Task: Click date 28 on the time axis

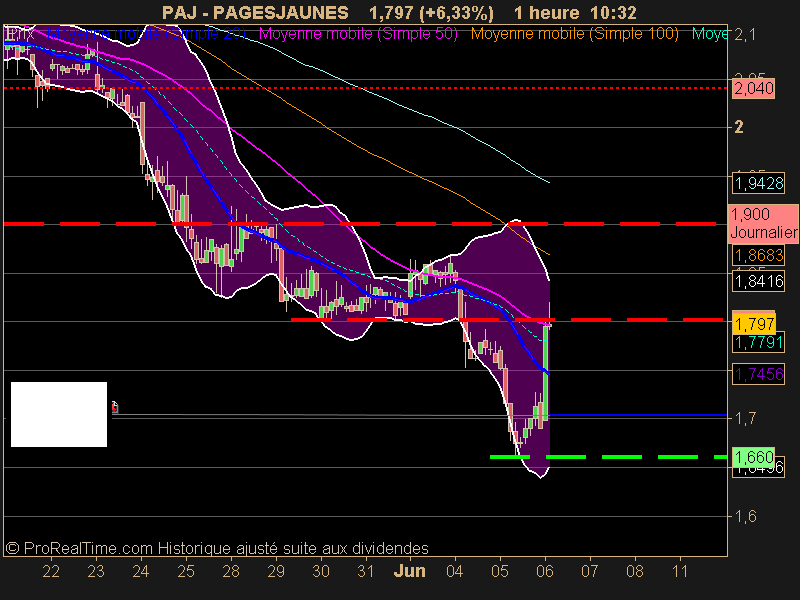Action: (231, 571)
